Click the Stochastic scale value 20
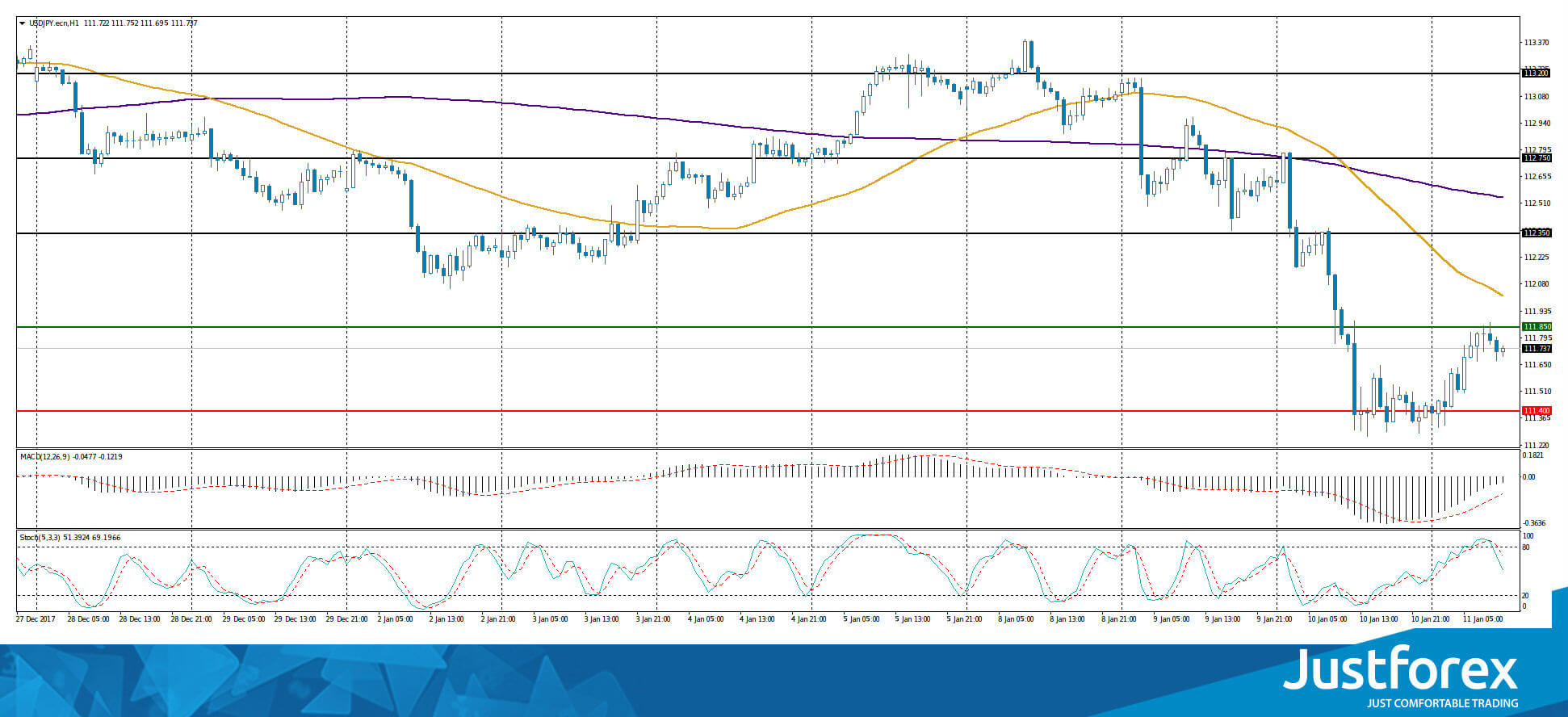Image resolution: width=1568 pixels, height=717 pixels. pyautogui.click(x=1526, y=596)
